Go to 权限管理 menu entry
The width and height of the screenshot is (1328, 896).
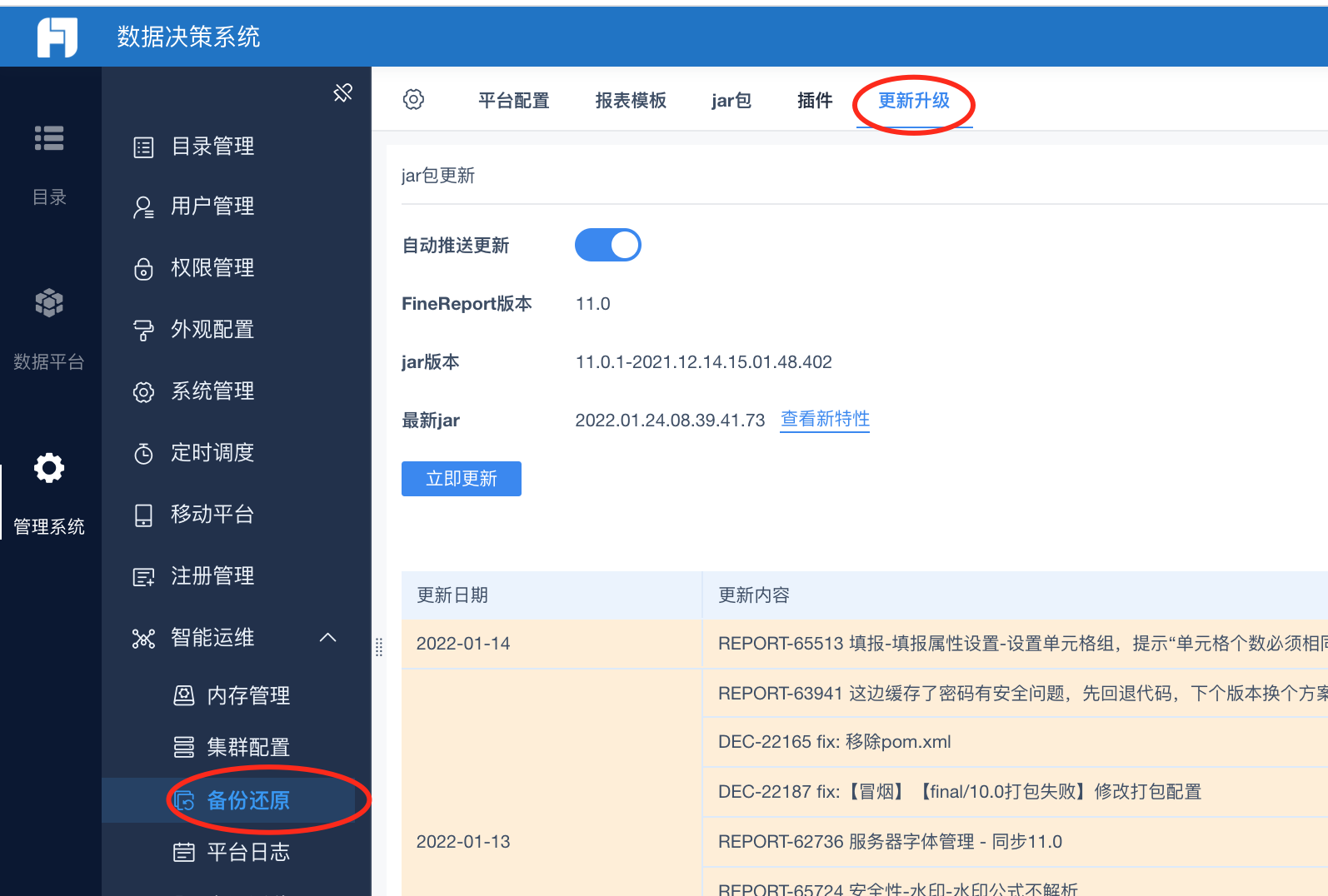[212, 268]
